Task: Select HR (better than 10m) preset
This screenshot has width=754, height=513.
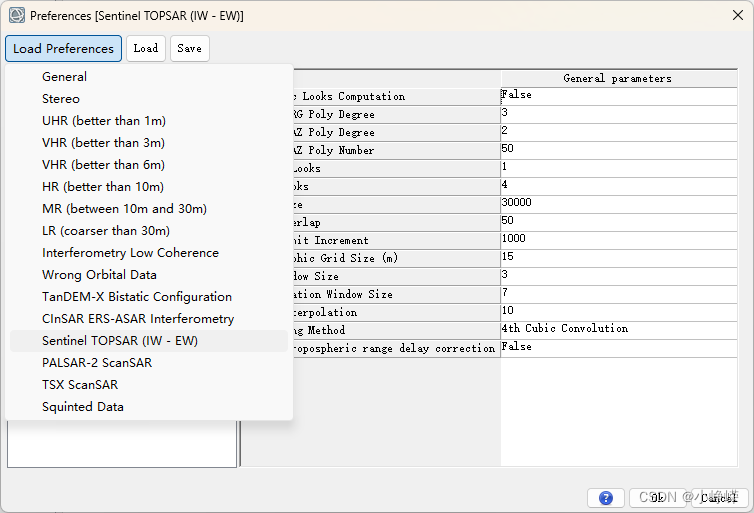Action: (x=149, y=187)
